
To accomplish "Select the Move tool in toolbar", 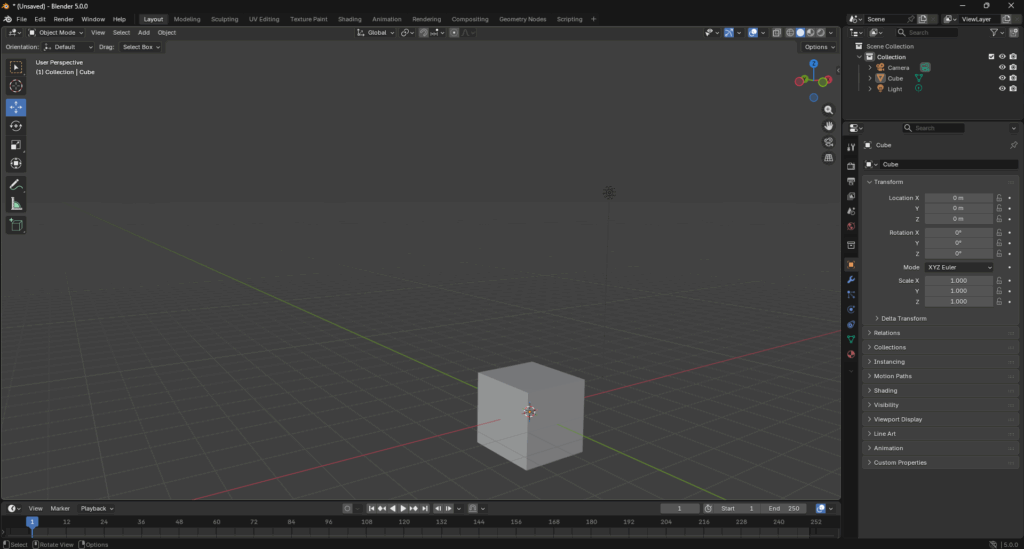I will [x=16, y=107].
